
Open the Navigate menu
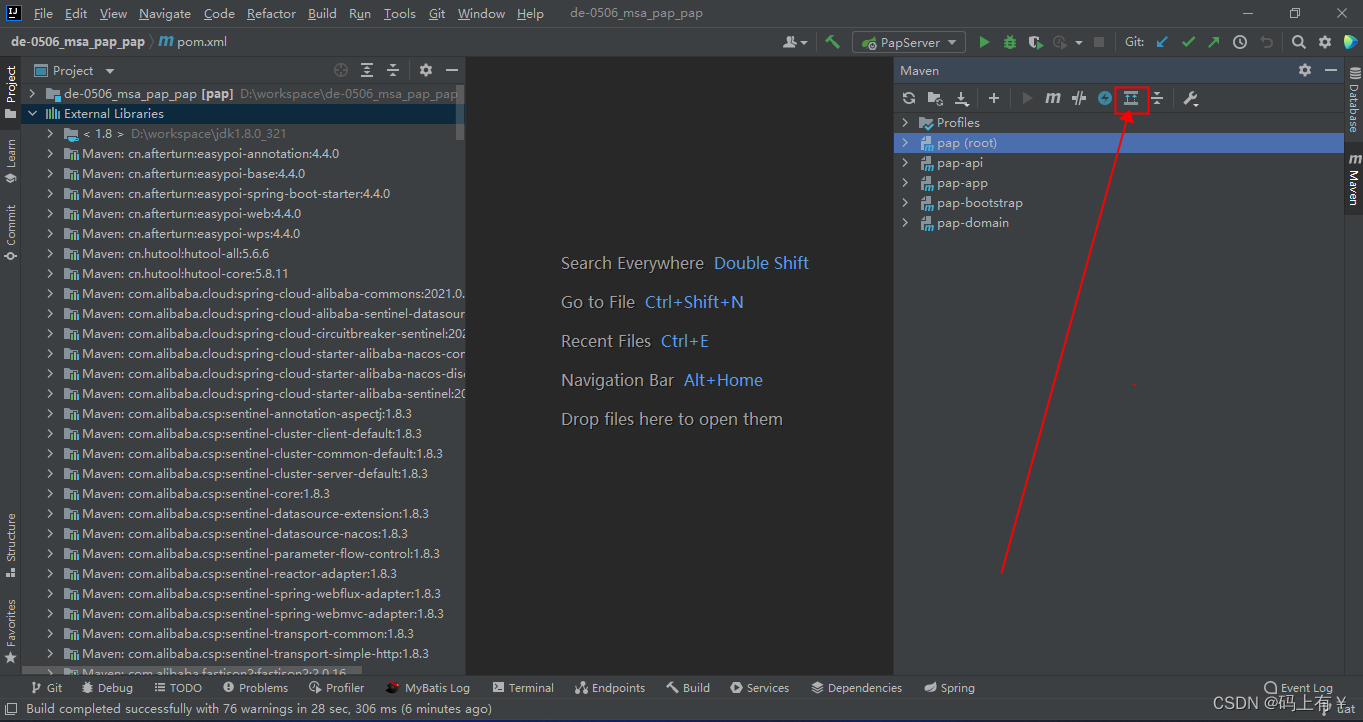click(x=165, y=13)
